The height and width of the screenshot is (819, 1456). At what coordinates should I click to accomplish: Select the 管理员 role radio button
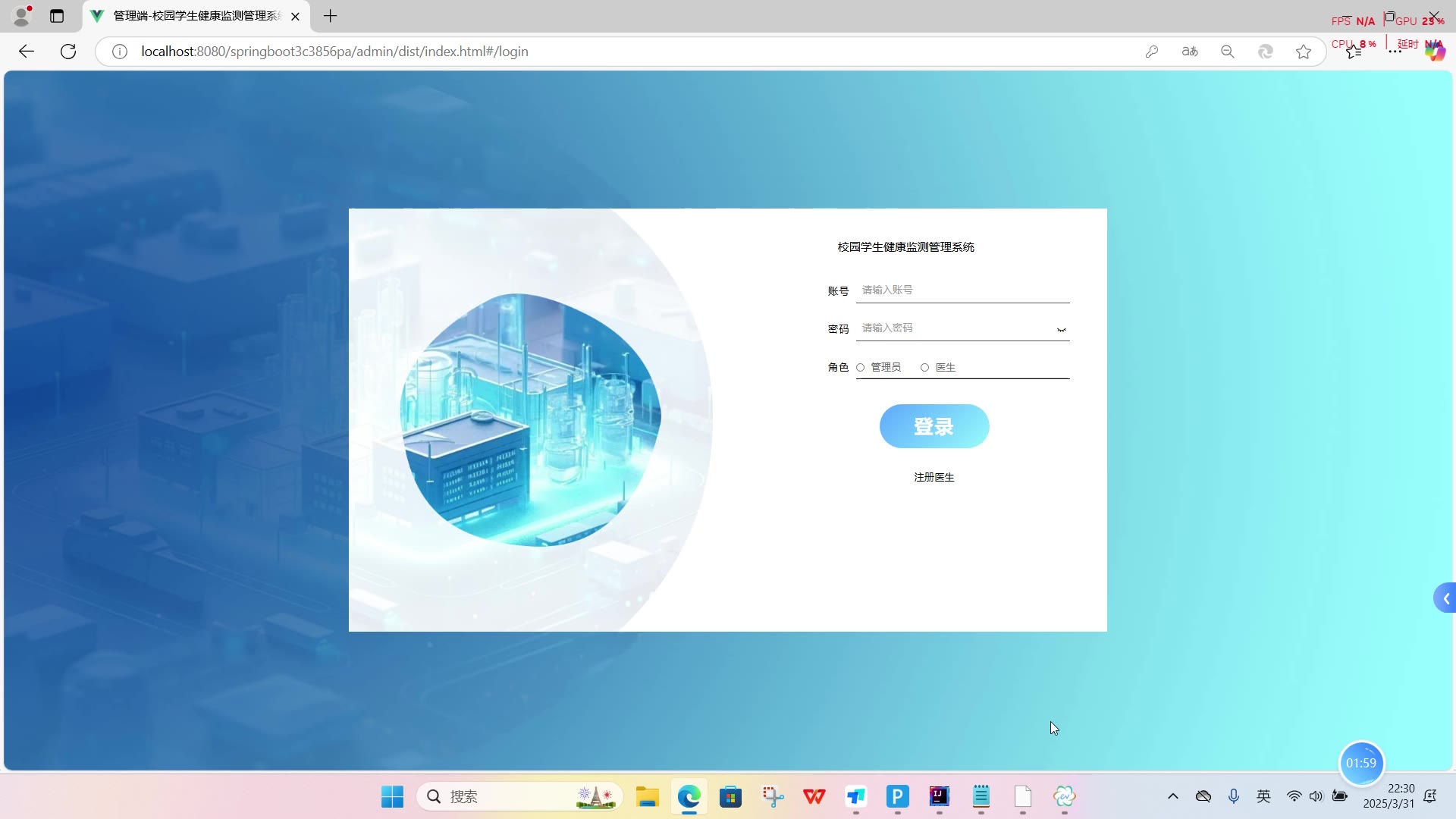(x=861, y=368)
